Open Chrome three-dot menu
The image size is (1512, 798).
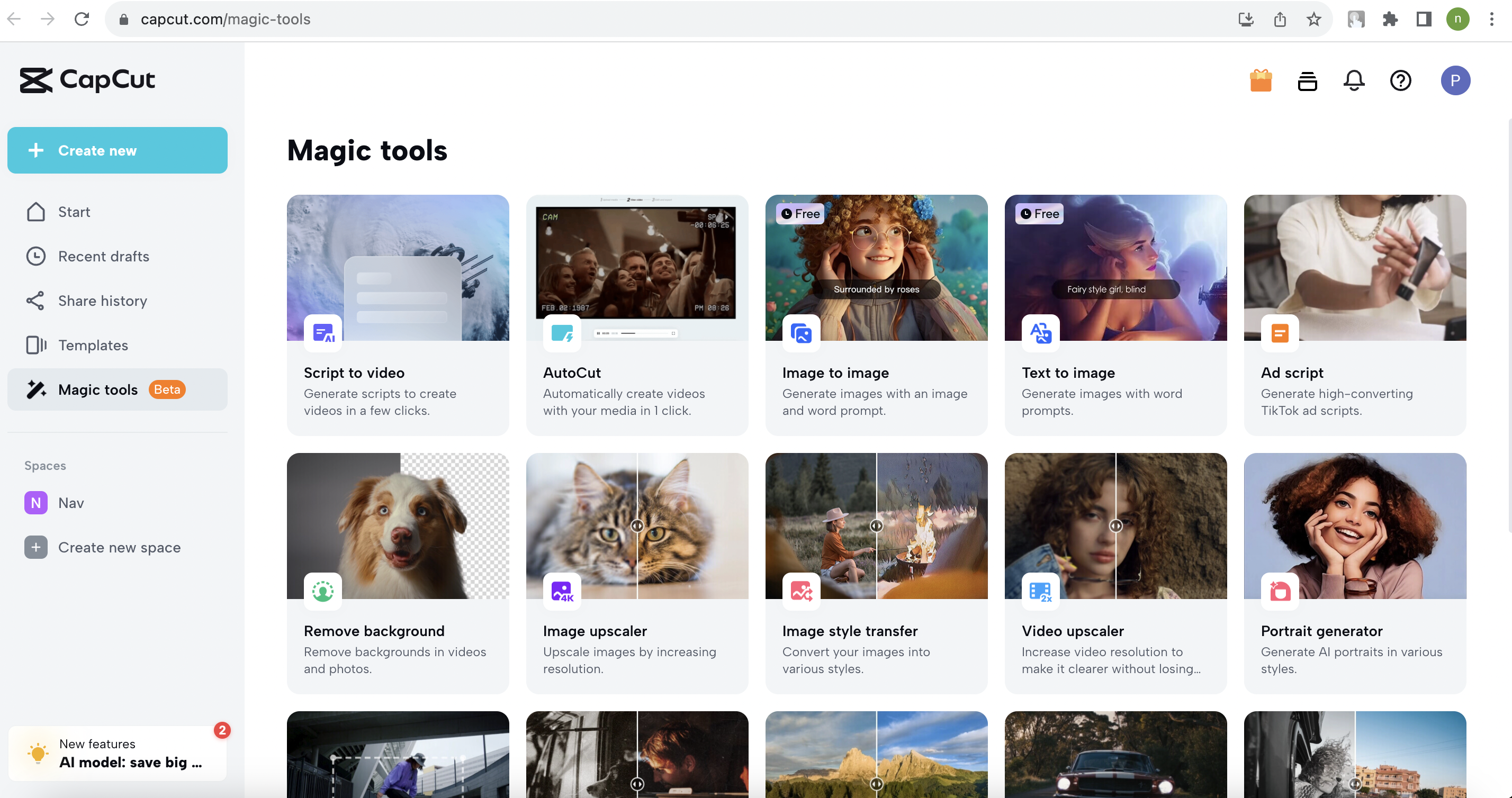(x=1491, y=20)
